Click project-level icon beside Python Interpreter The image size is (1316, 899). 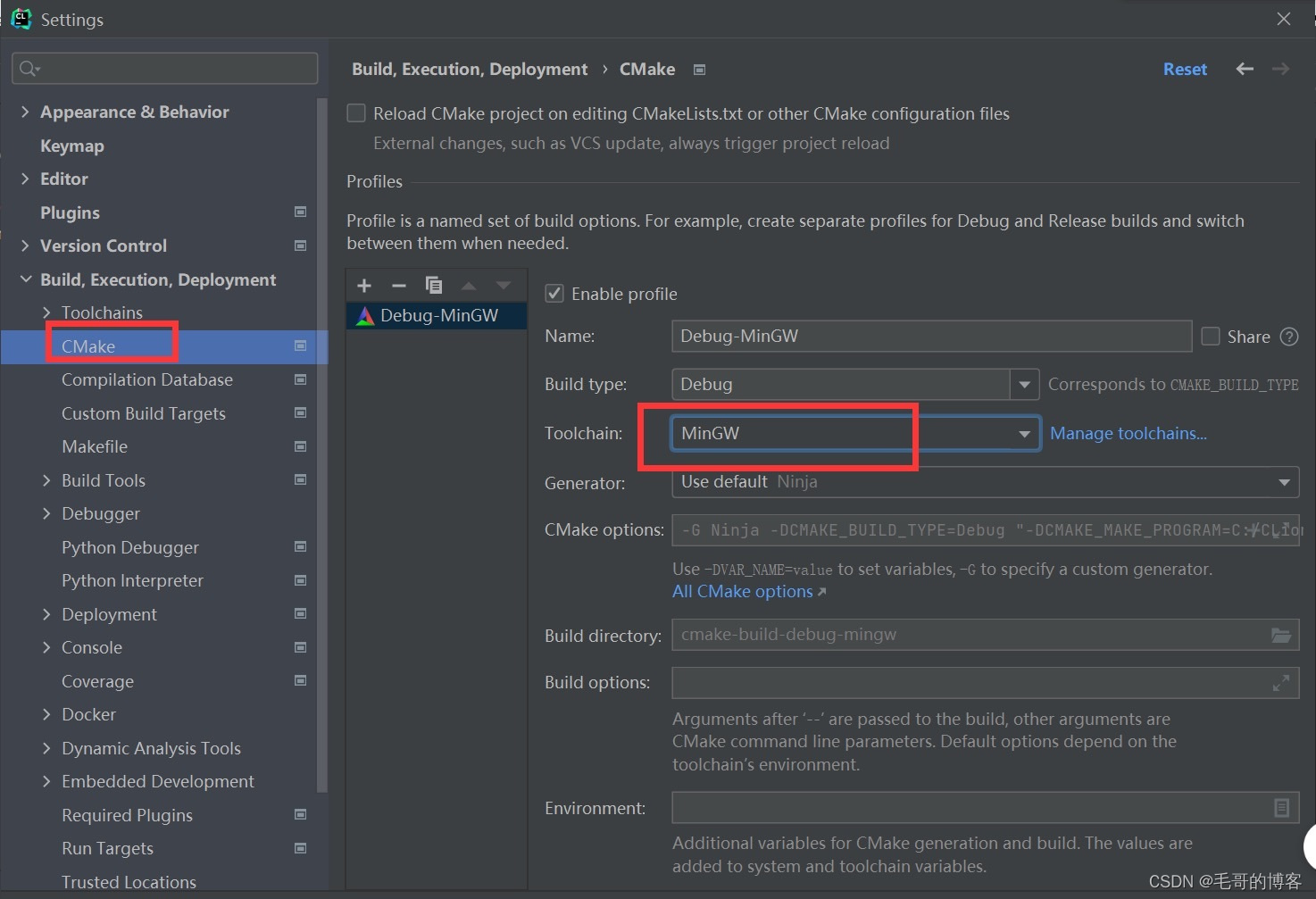pyautogui.click(x=301, y=580)
